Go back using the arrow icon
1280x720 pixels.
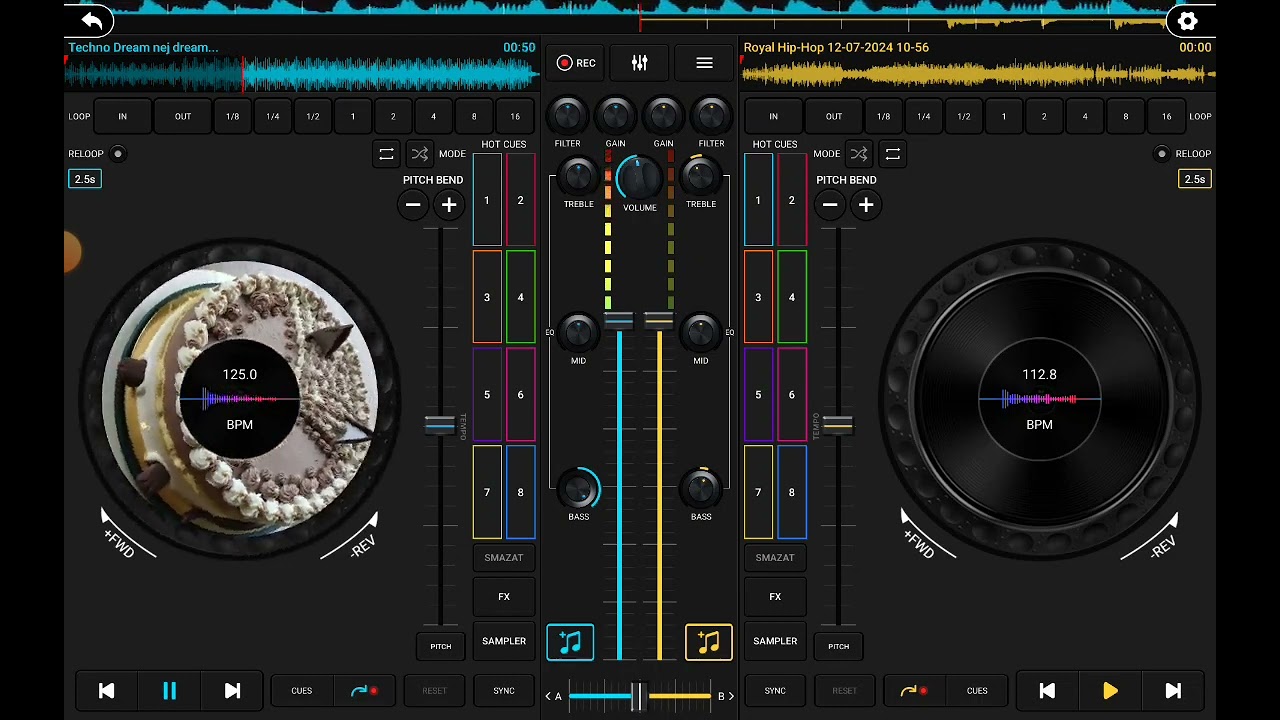click(x=92, y=20)
